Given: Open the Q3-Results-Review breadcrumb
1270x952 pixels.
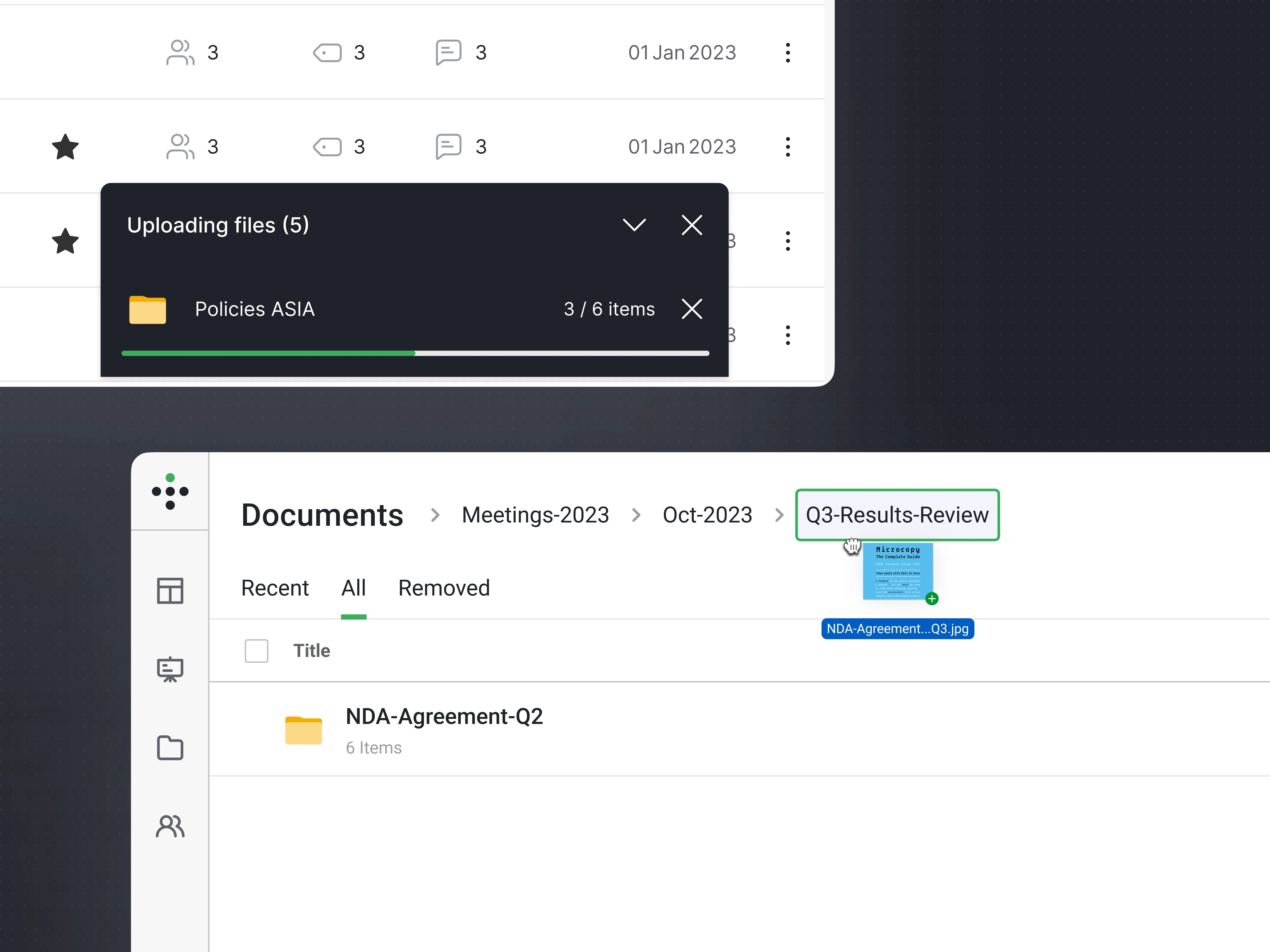Looking at the screenshot, I should pyautogui.click(x=897, y=515).
